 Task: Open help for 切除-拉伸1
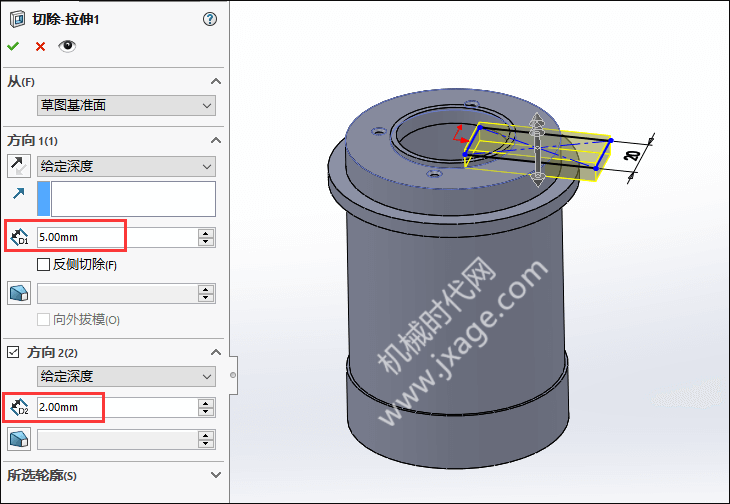(210, 19)
